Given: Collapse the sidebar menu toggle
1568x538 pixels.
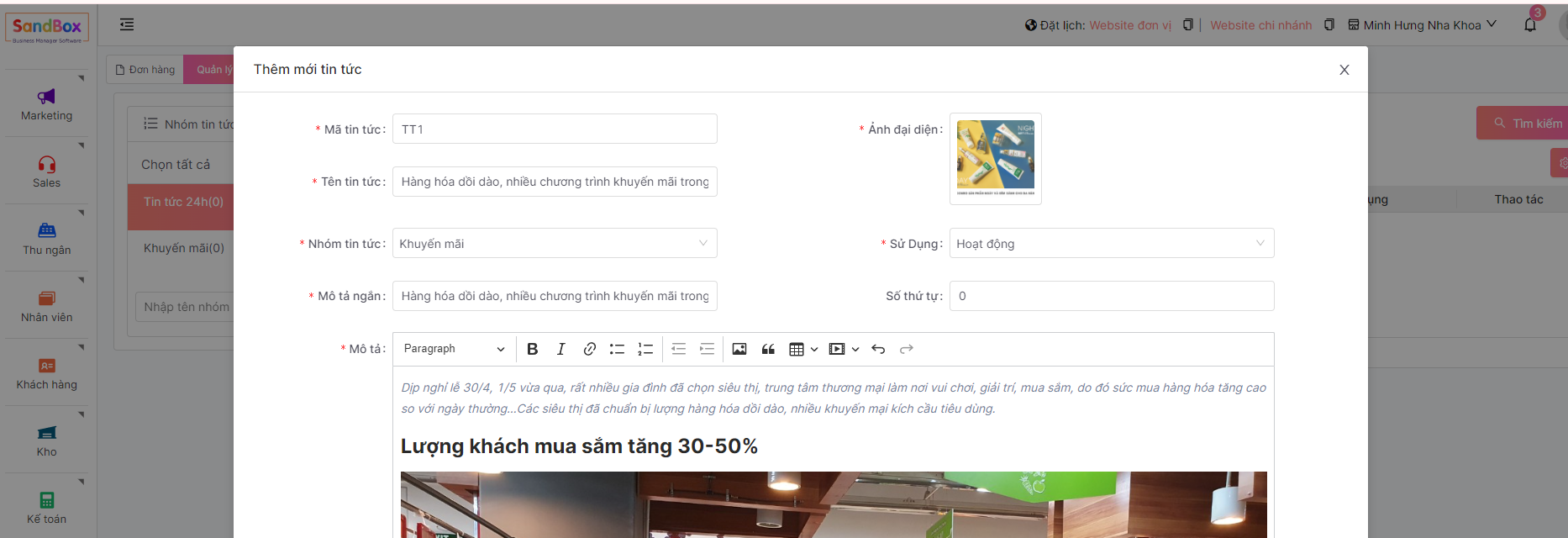Looking at the screenshot, I should [127, 24].
